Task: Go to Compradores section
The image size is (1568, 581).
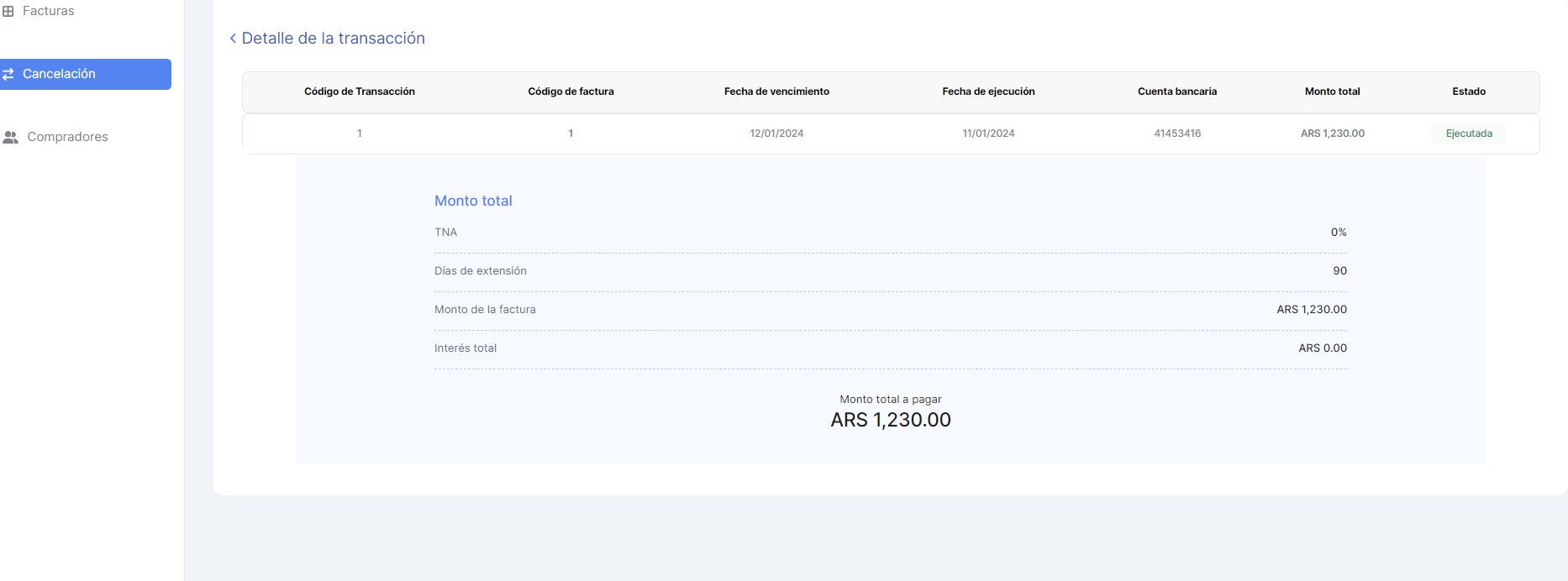Action: pos(67,137)
